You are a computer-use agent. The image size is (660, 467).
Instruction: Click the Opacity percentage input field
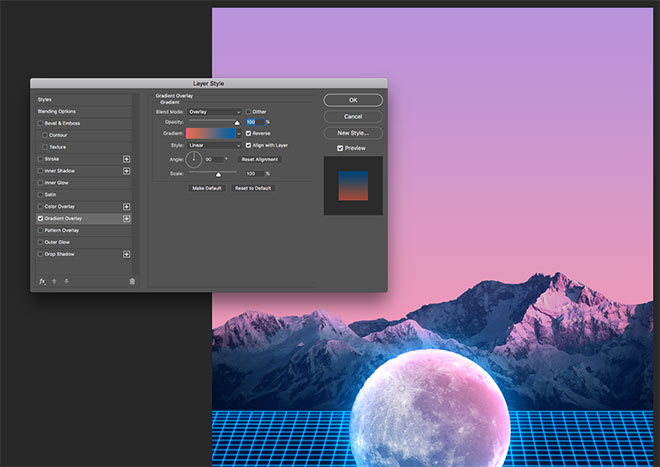pyautogui.click(x=255, y=122)
